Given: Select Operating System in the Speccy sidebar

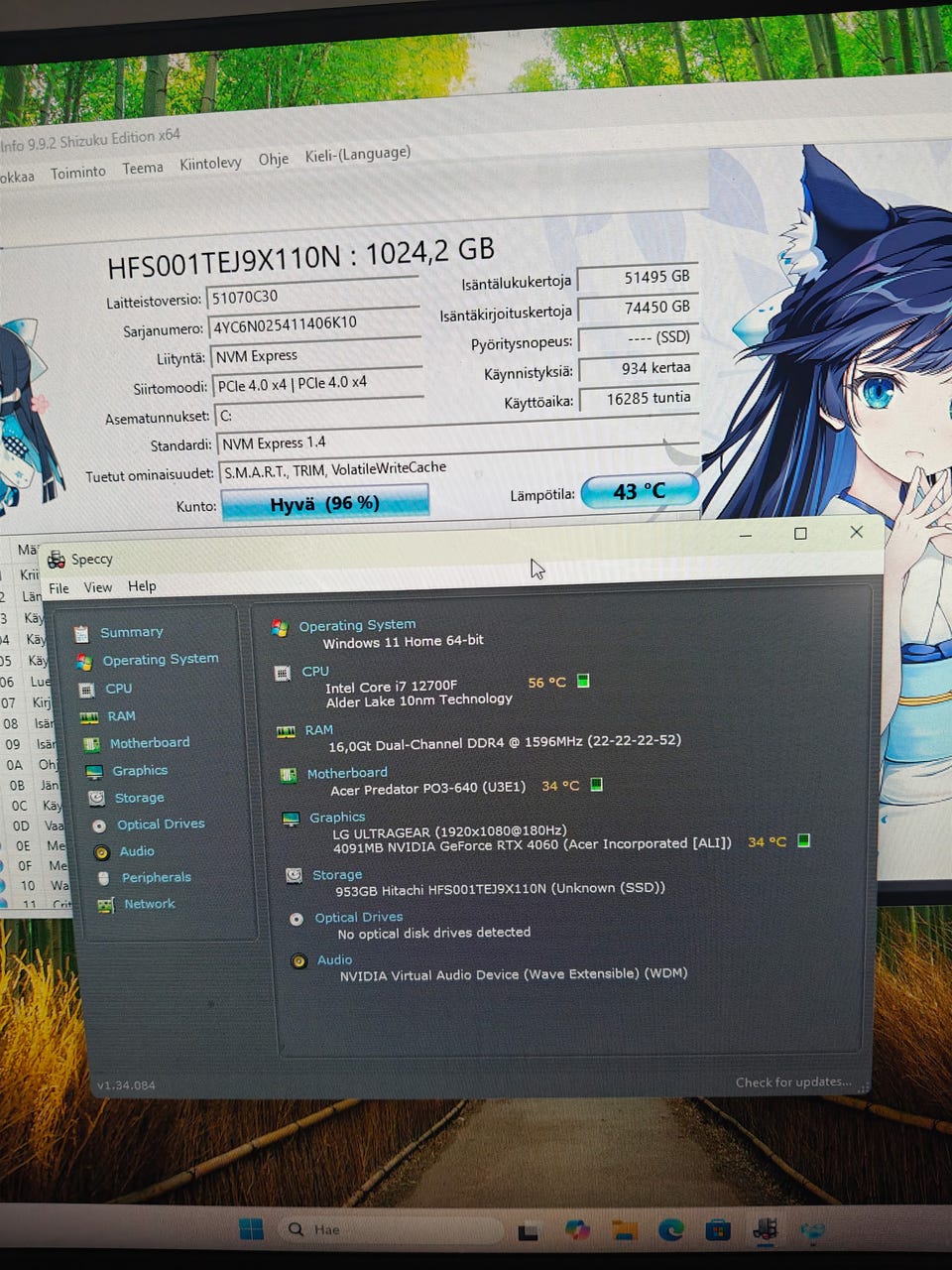Looking at the screenshot, I should (160, 659).
